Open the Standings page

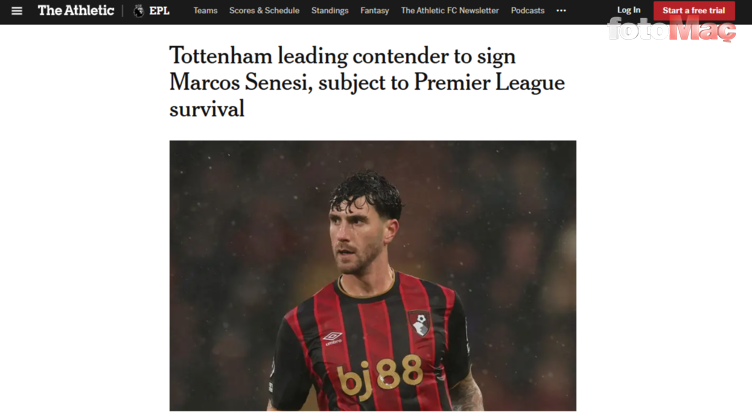(x=330, y=11)
